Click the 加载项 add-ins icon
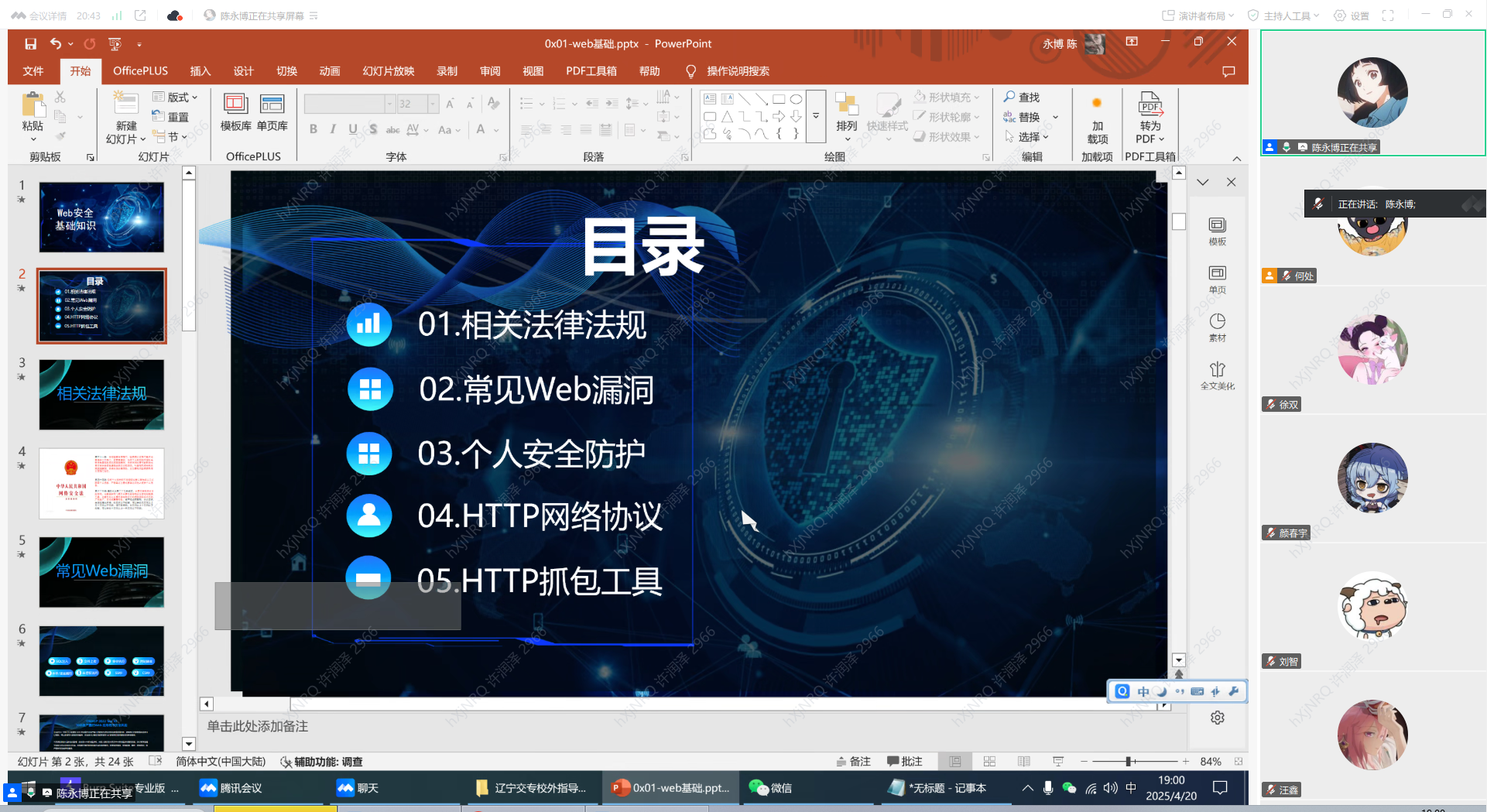Viewport: 1487px width, 812px height. [x=1097, y=104]
